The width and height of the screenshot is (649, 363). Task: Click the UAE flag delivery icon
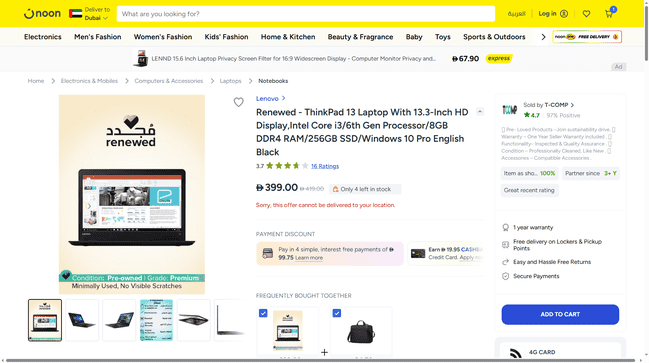tap(75, 14)
